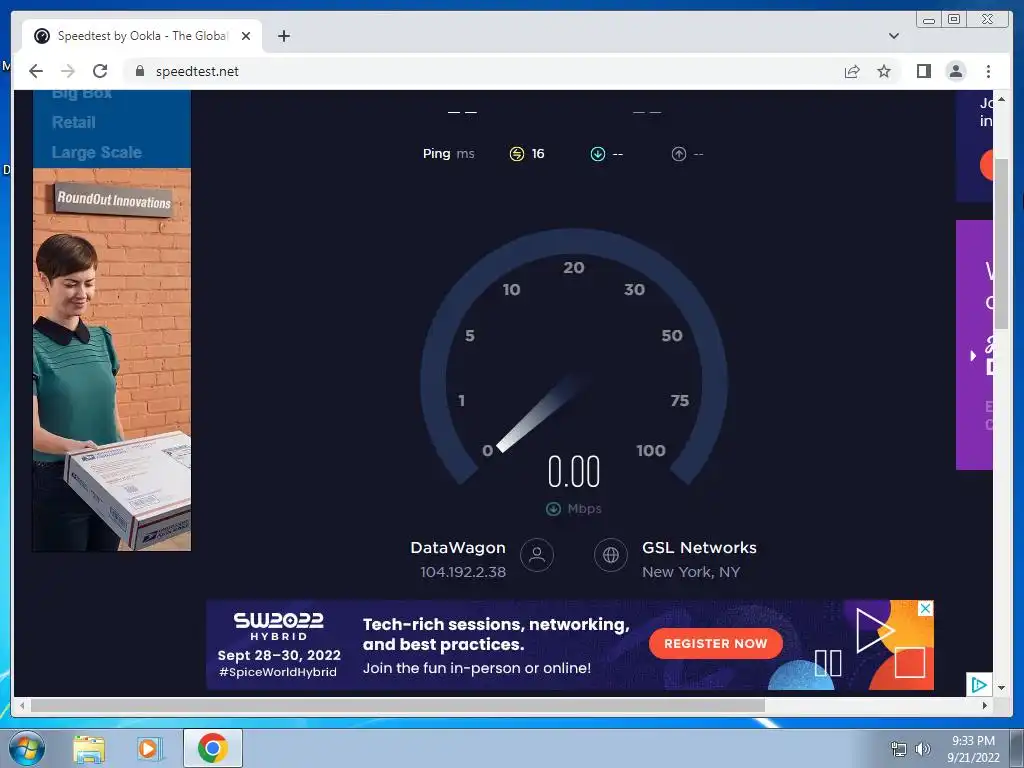Click the Retail ad link
This screenshot has width=1024, height=768.
74,122
